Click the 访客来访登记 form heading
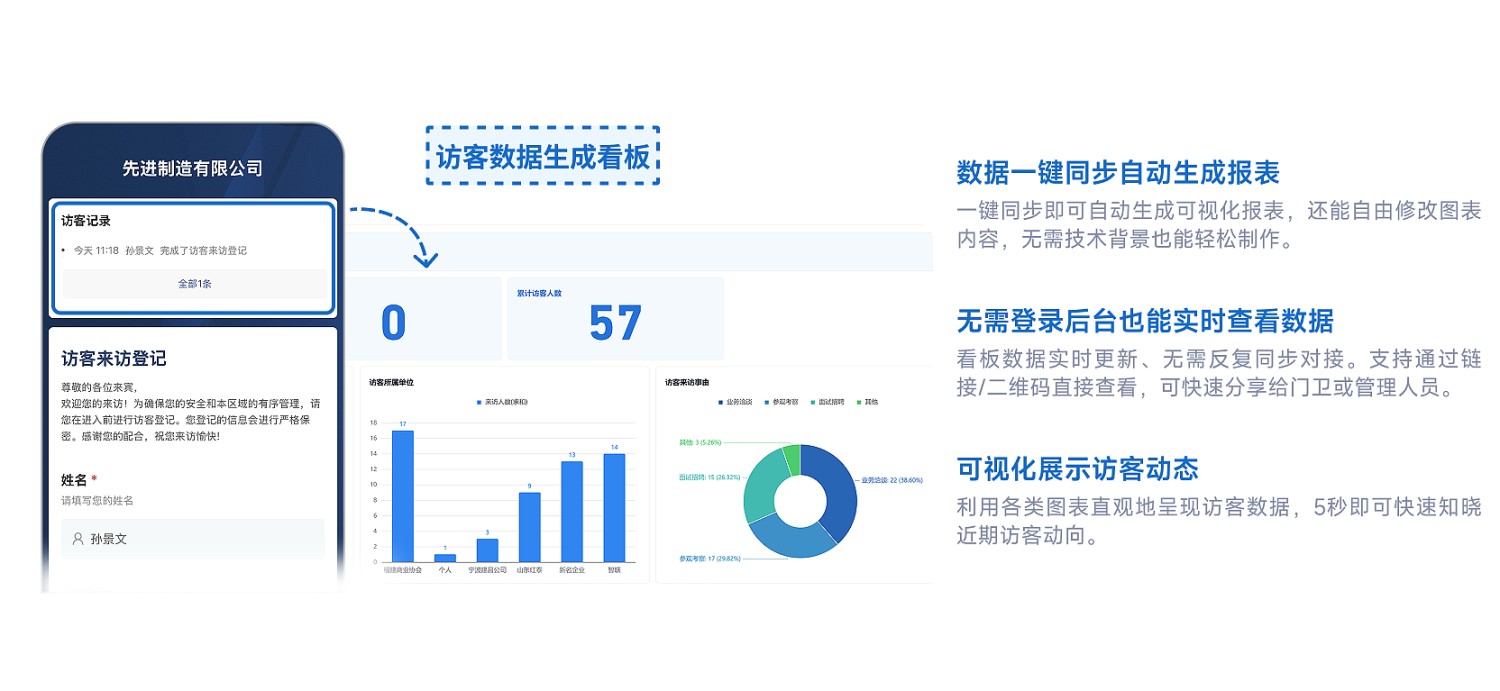This screenshot has height=691, width=1500. click(x=114, y=358)
